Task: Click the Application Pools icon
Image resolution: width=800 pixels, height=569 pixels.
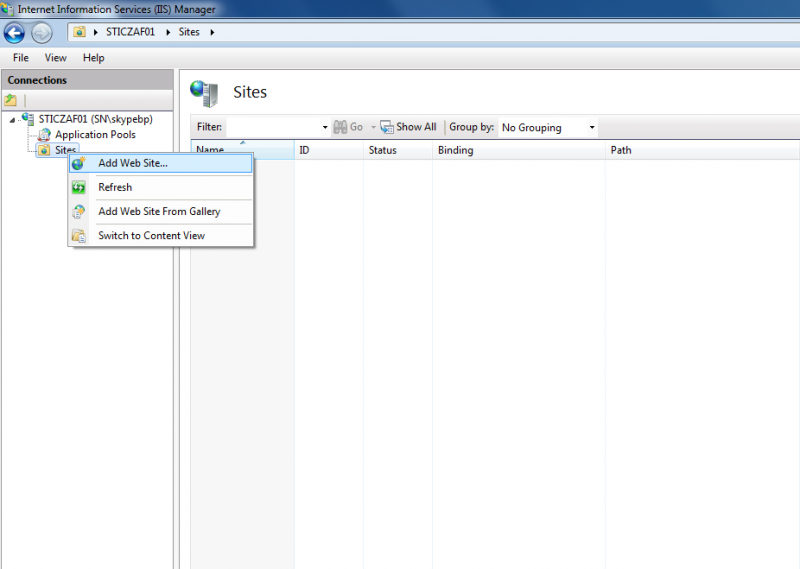Action: 44,135
